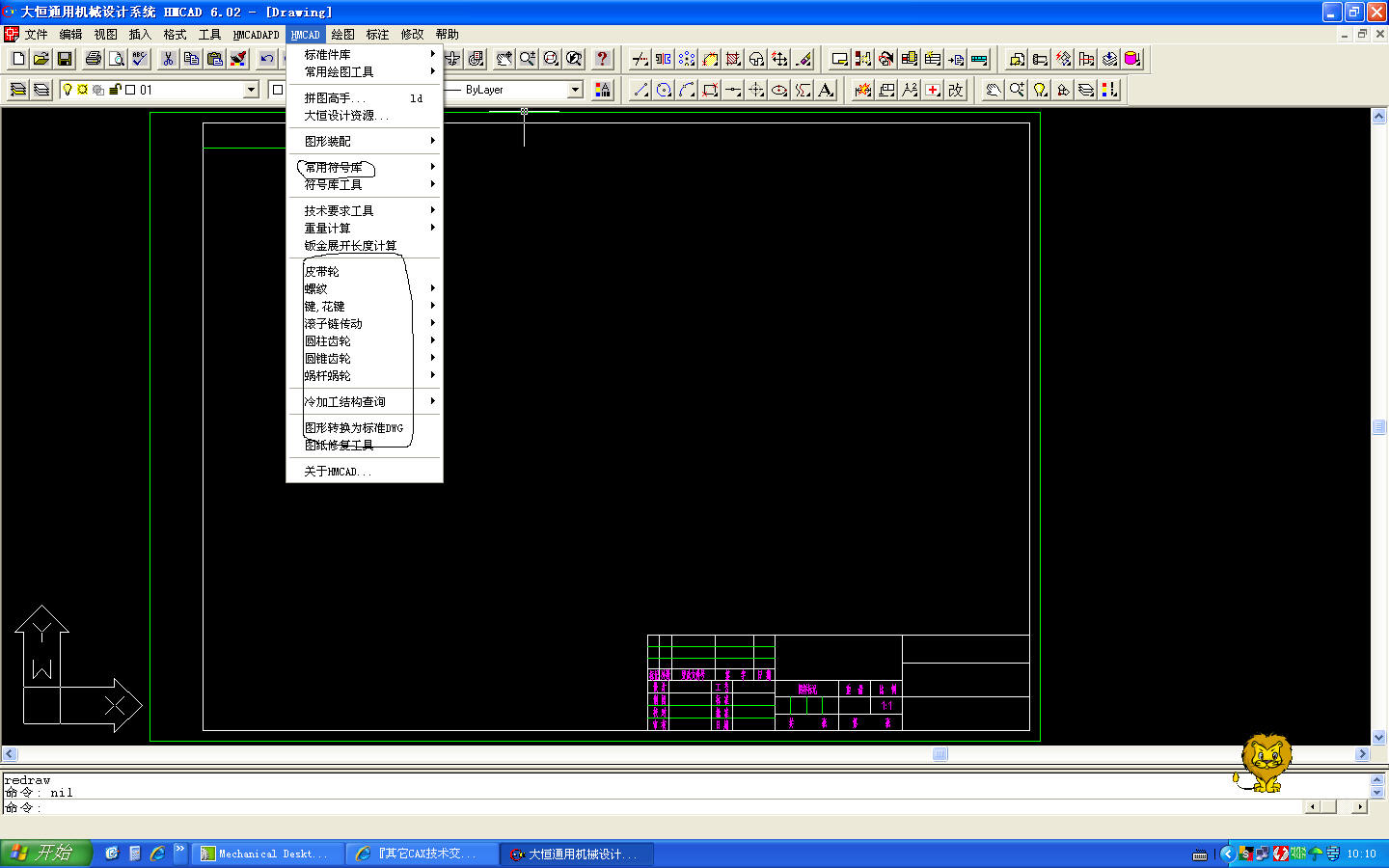Expand the 图形装配 submenu
The width and height of the screenshot is (1389, 868).
[x=365, y=141]
